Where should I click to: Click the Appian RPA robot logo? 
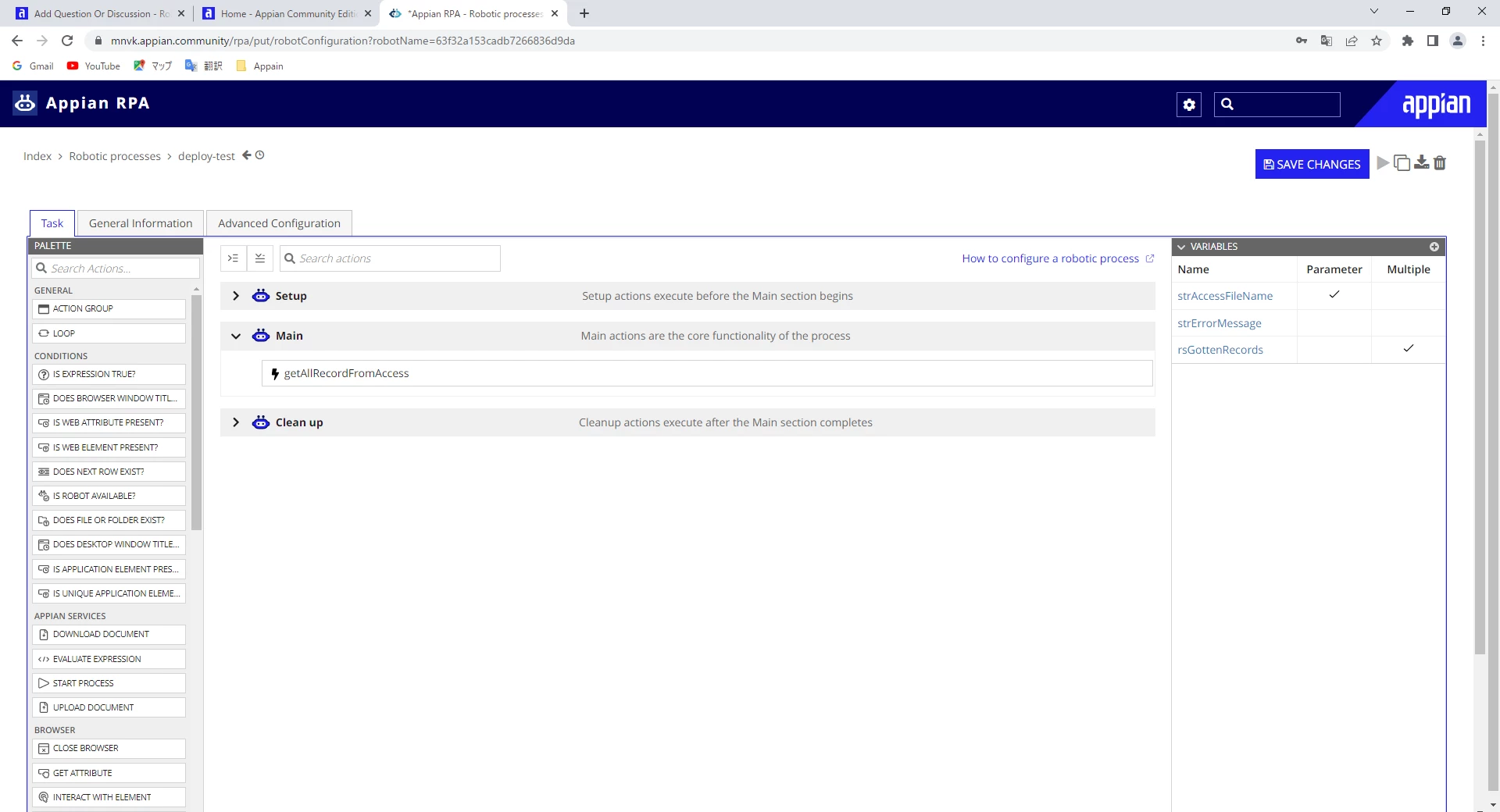[x=25, y=103]
